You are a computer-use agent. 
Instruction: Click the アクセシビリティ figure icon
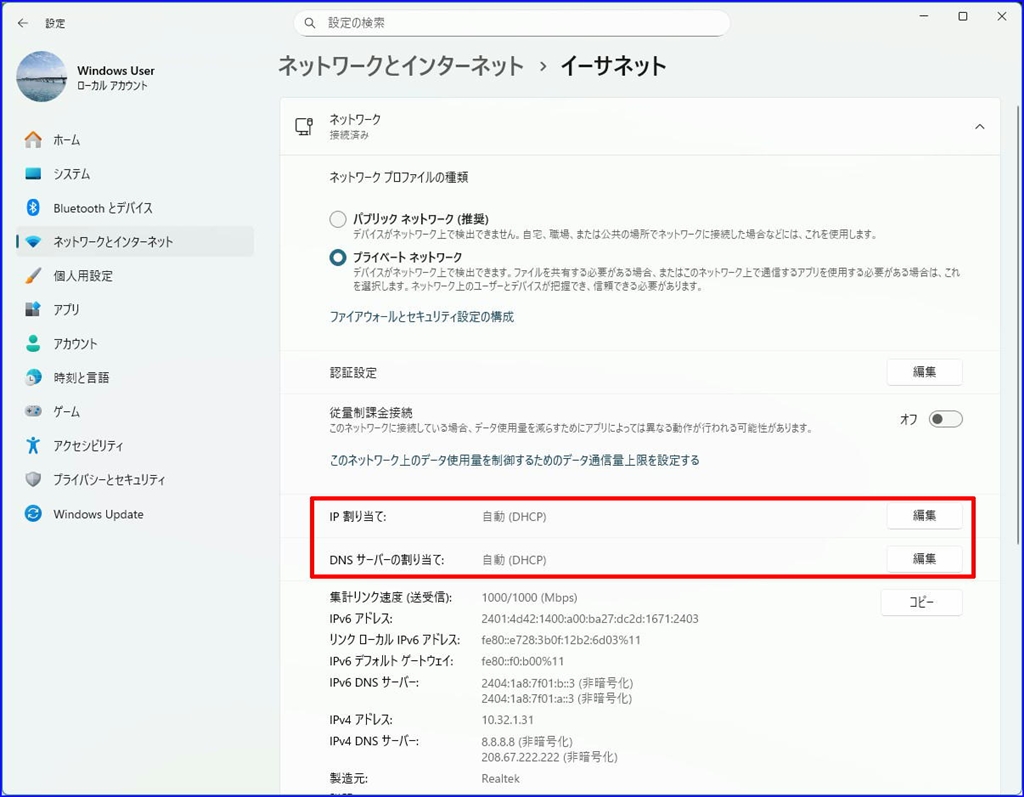[33, 446]
